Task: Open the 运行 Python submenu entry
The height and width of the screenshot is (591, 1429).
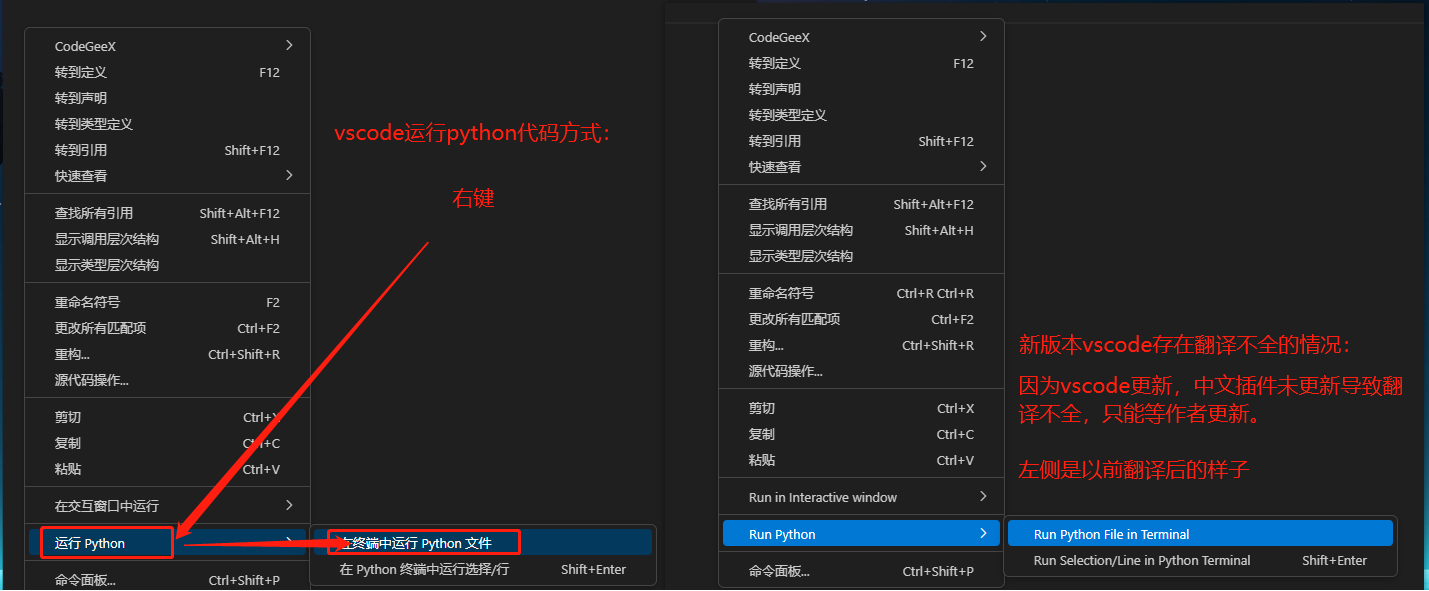Action: coord(167,543)
